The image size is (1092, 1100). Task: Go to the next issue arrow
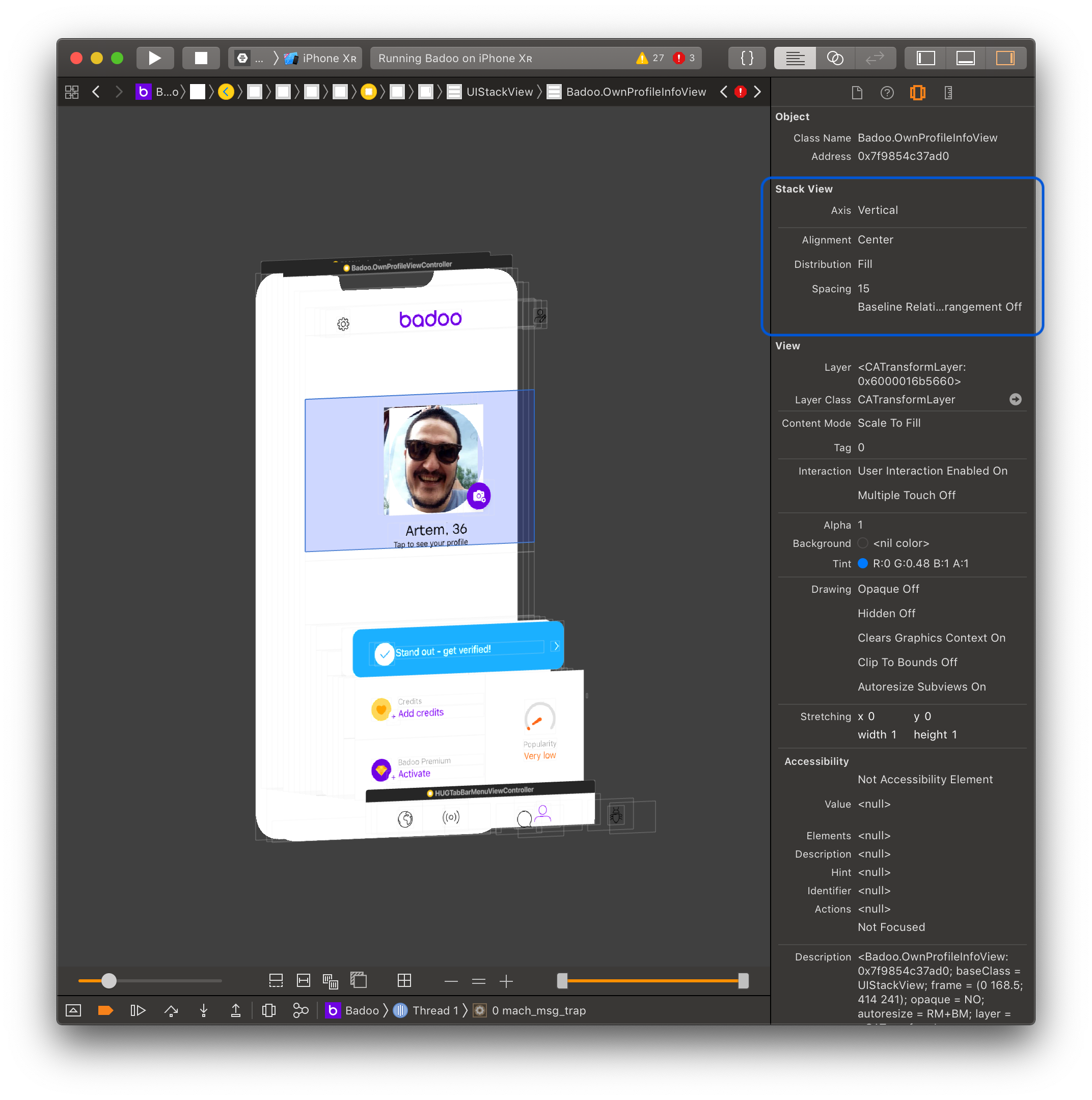[x=757, y=92]
